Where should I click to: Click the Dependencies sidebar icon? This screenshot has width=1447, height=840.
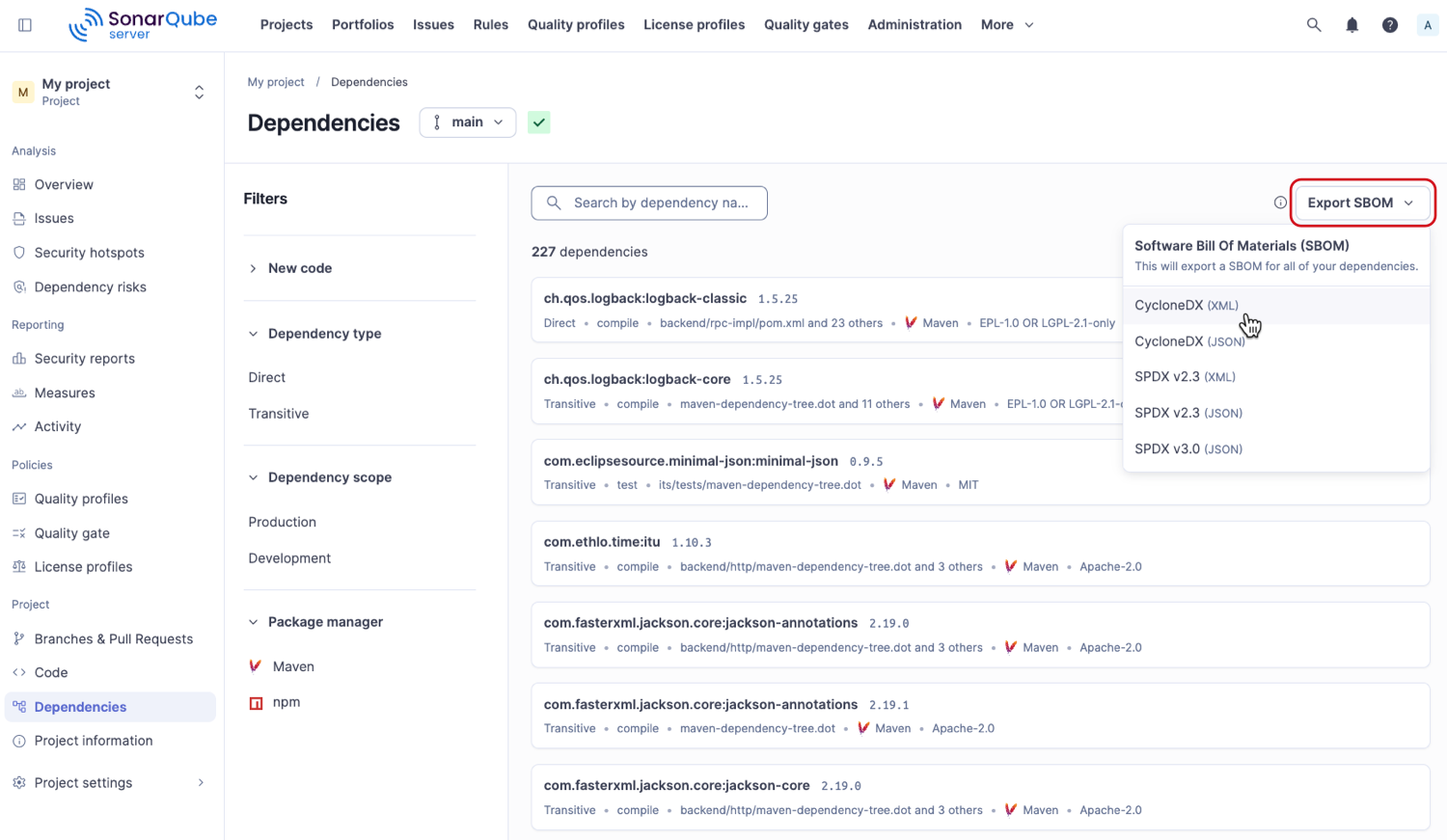pyautogui.click(x=19, y=707)
